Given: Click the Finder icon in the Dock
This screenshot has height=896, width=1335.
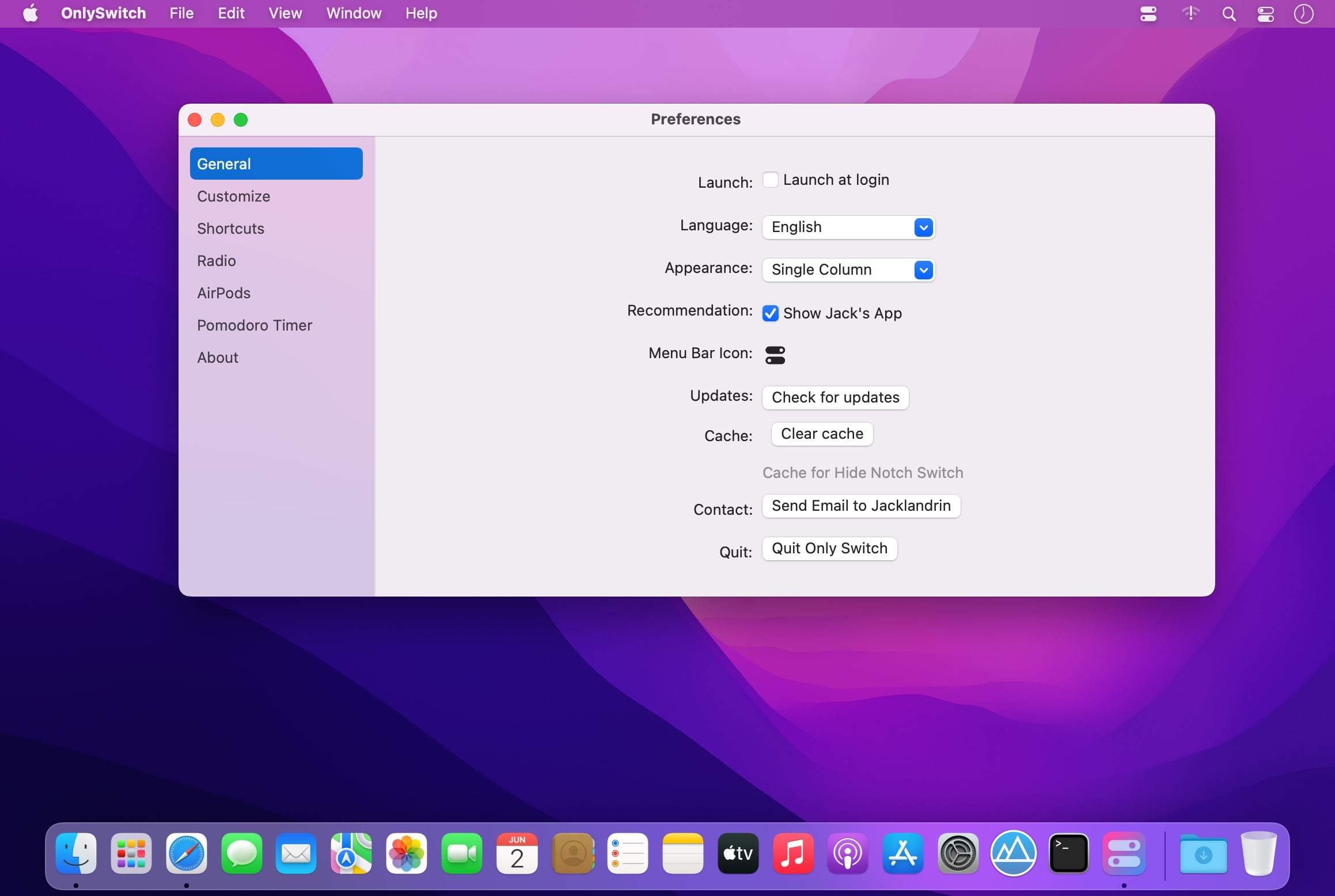Looking at the screenshot, I should click(77, 854).
